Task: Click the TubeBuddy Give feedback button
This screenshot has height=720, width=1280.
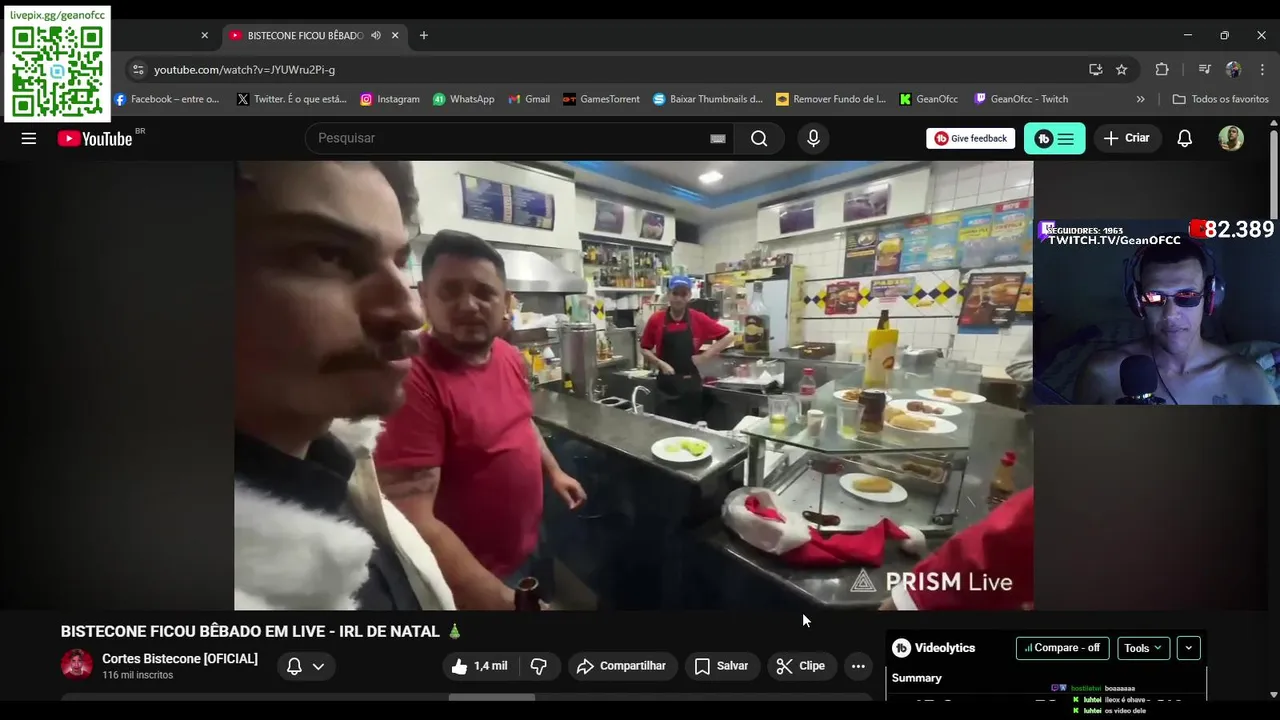Action: pos(970,138)
